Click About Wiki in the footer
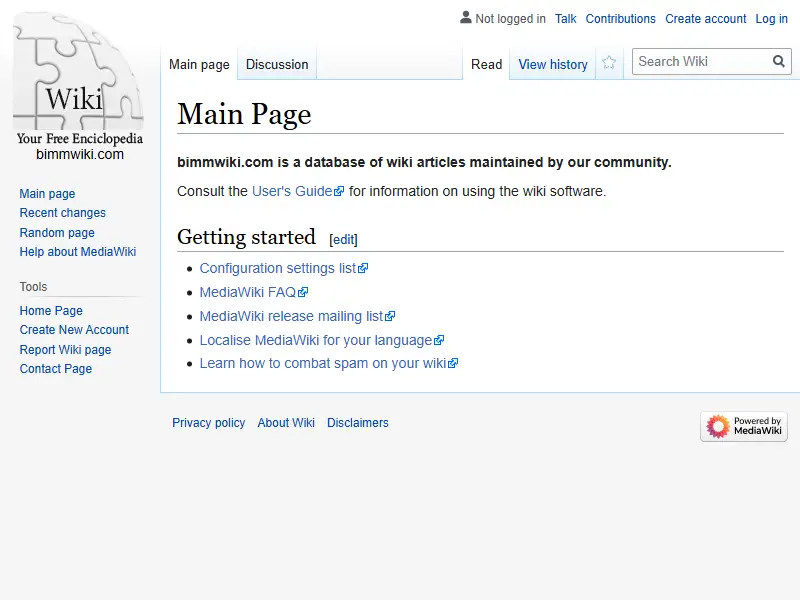This screenshot has width=800, height=600. click(x=286, y=423)
